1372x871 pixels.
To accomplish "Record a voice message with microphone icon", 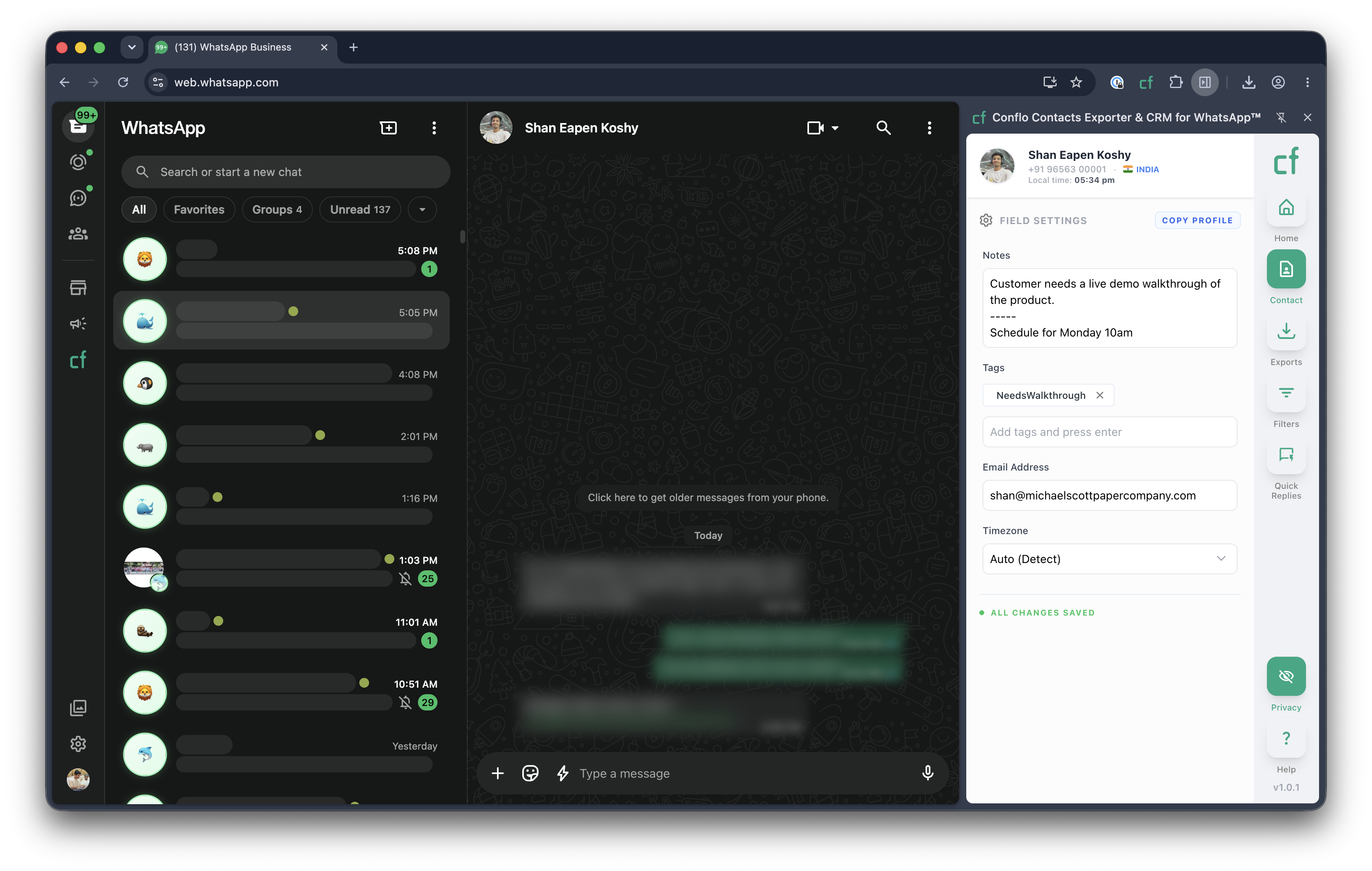I will click(x=928, y=773).
